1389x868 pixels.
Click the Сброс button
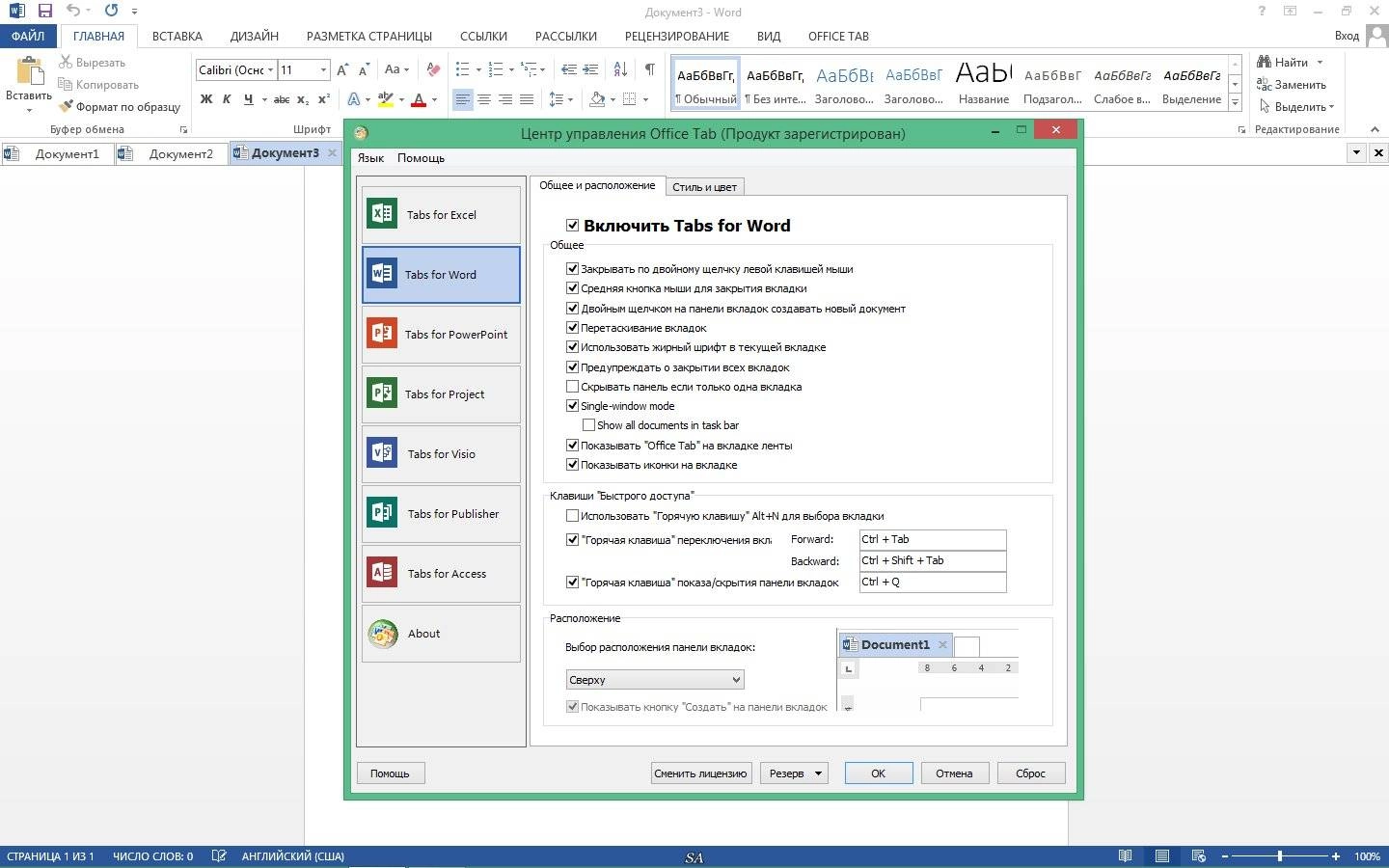coord(1030,773)
